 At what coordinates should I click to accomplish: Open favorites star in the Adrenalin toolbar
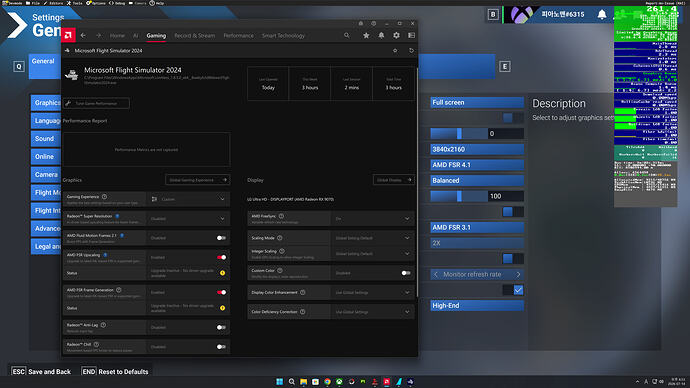pyautogui.click(x=366, y=36)
